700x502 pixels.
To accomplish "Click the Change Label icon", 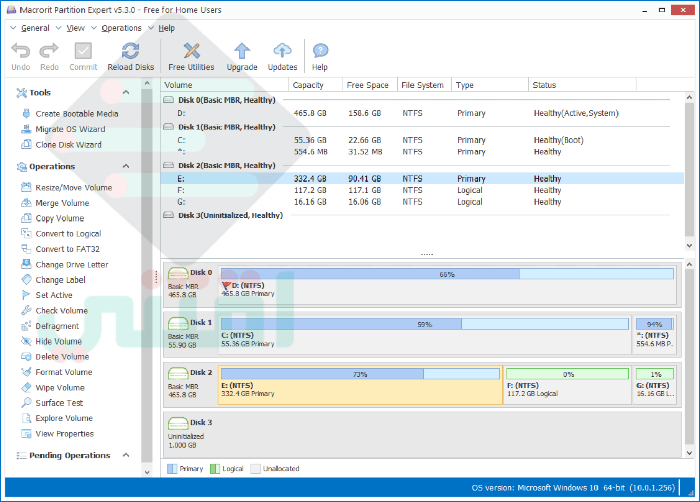I will (x=26, y=280).
